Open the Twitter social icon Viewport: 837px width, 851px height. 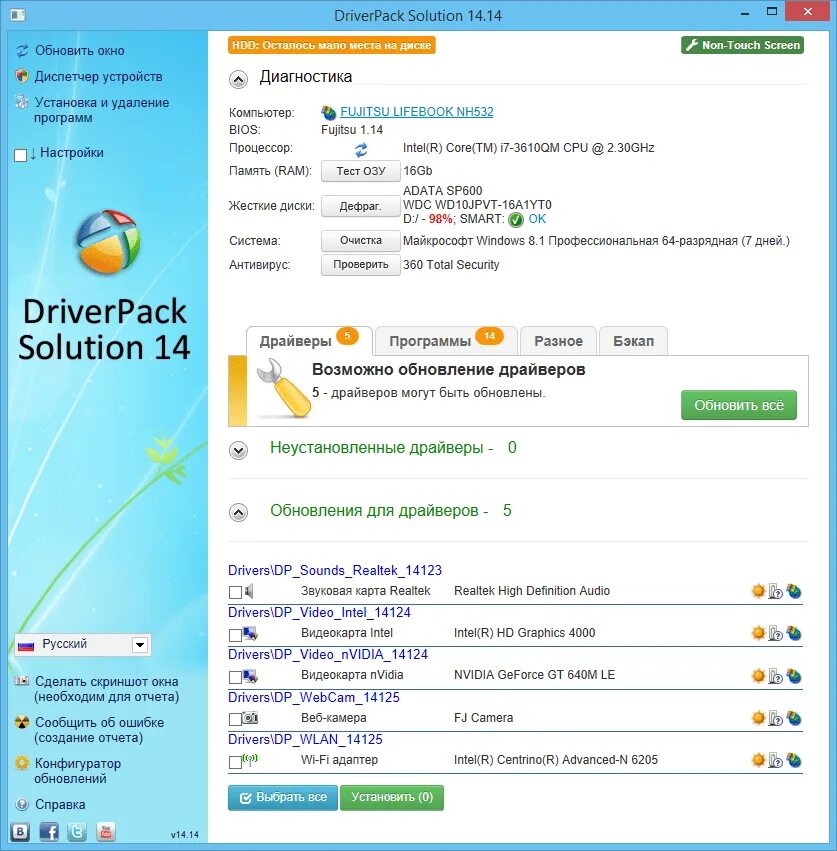point(77,831)
